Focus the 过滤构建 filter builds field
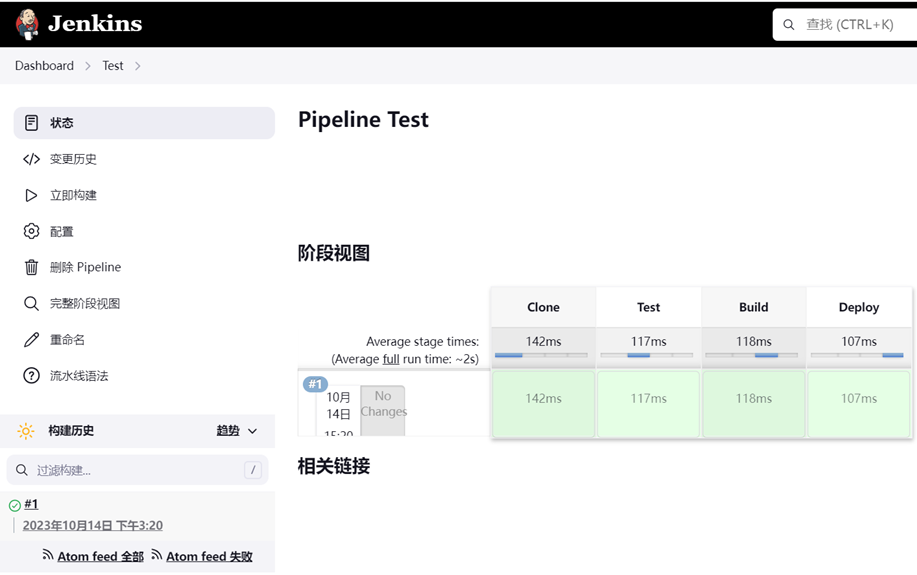The image size is (917, 575). click(137, 470)
